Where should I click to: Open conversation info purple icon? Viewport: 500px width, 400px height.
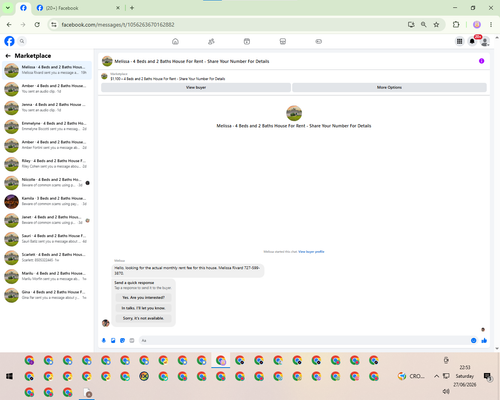tap(481, 61)
